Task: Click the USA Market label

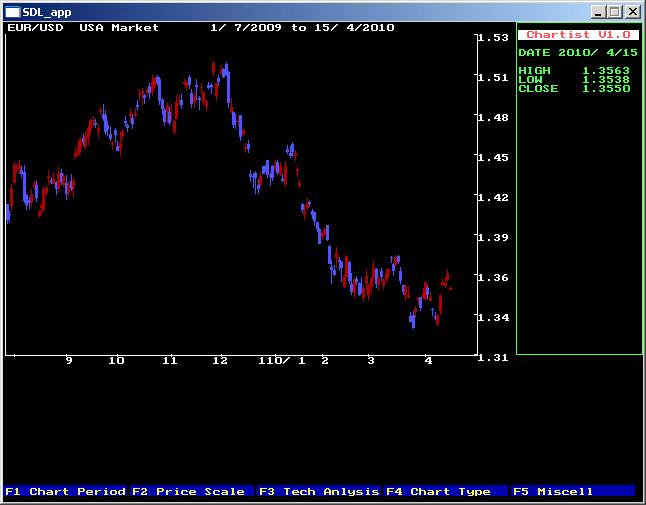Action: (119, 28)
